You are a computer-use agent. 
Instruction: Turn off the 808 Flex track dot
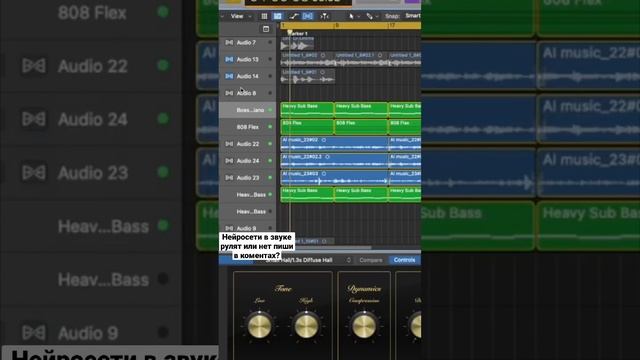tap(270, 127)
